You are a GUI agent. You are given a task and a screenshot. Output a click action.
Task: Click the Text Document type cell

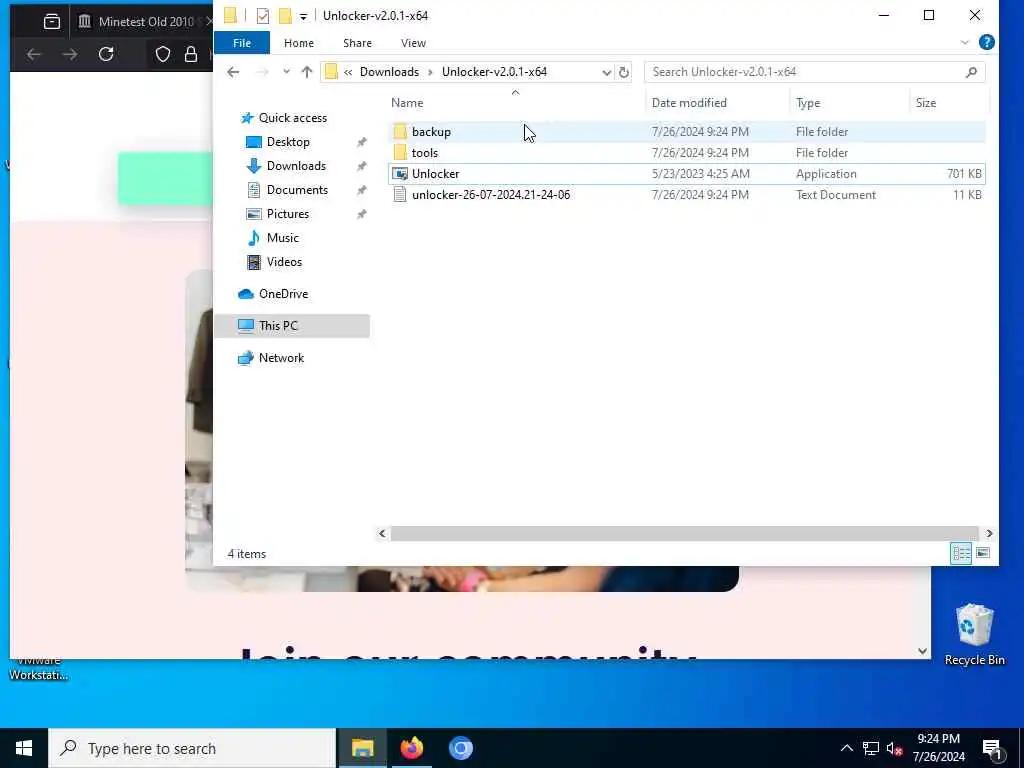coord(835,195)
